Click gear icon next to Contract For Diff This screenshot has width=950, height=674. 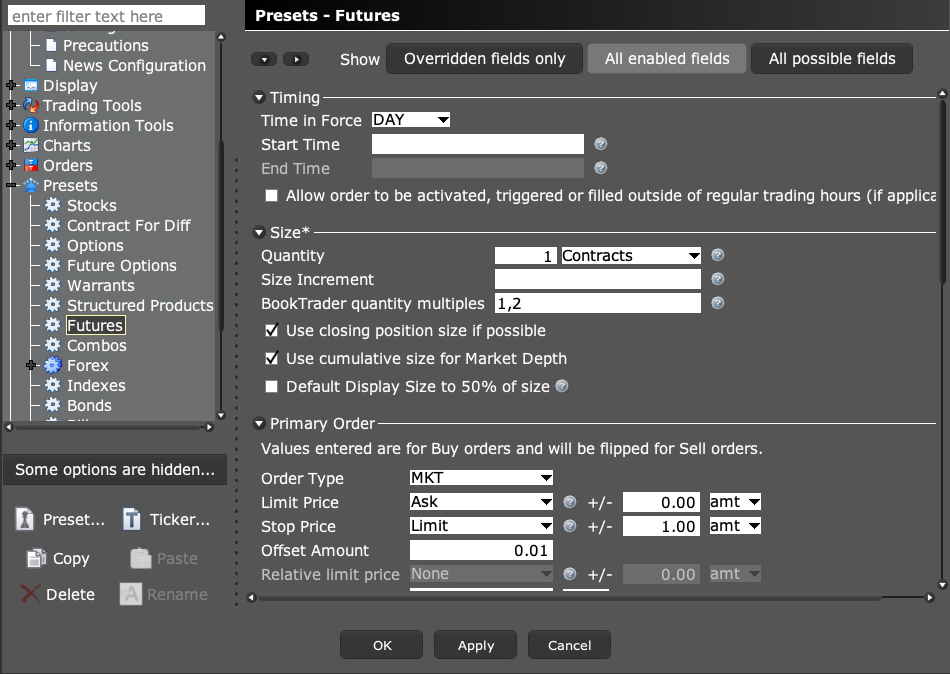53,225
